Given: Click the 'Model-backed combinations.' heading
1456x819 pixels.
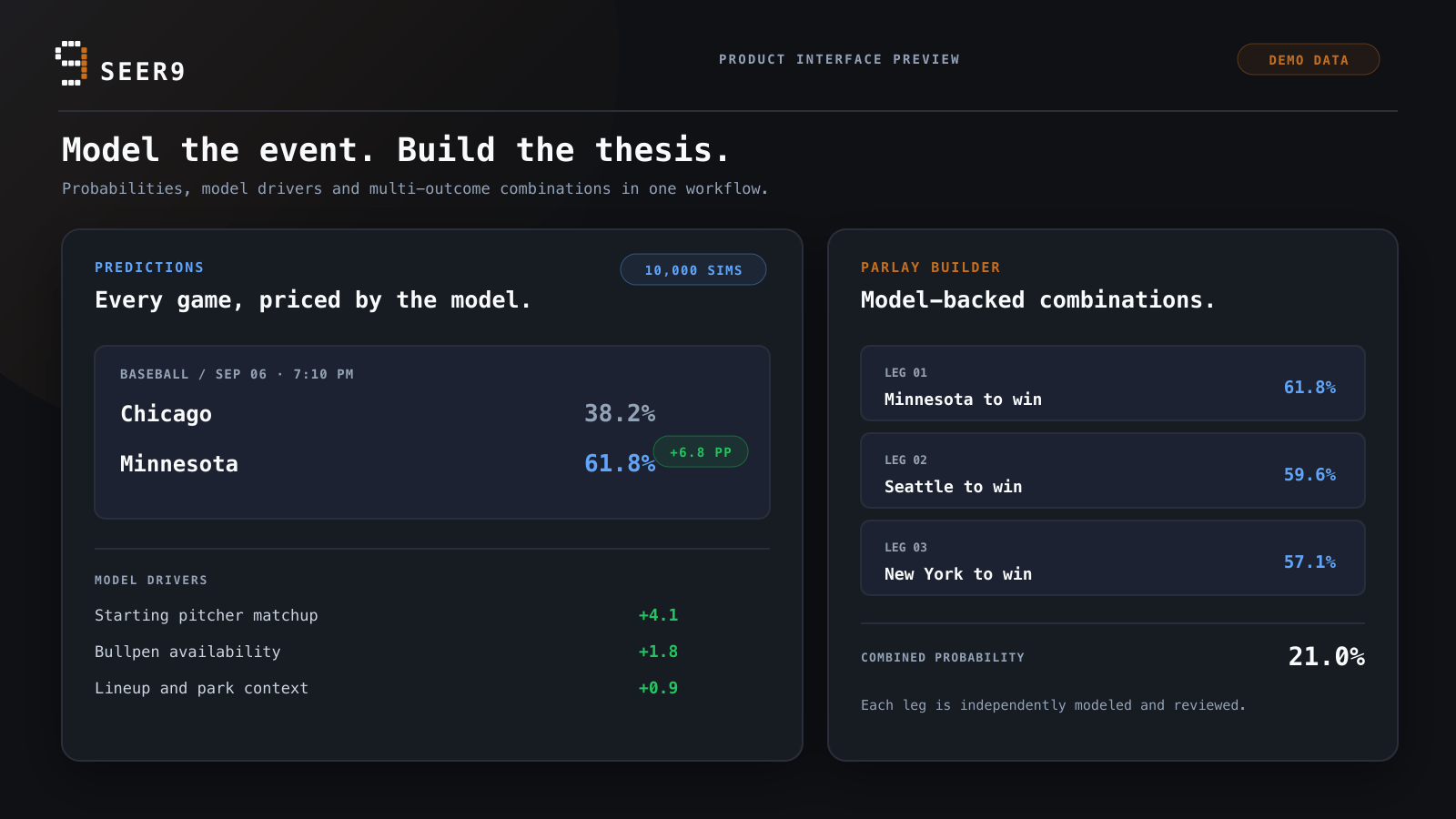Looking at the screenshot, I should click(1038, 300).
